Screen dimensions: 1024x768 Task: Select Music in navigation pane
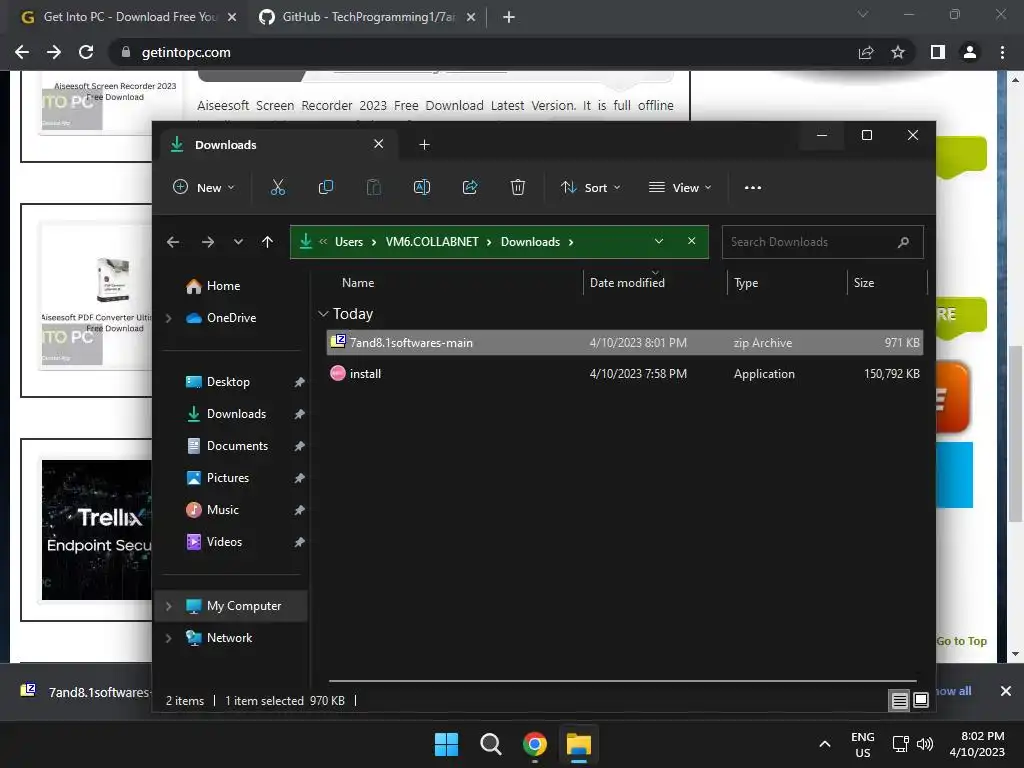(223, 510)
